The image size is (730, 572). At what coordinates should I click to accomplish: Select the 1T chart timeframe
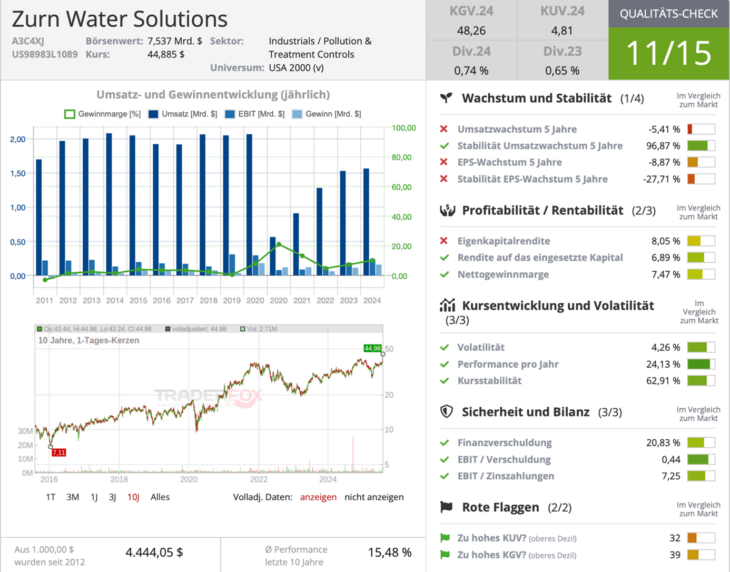pyautogui.click(x=50, y=497)
